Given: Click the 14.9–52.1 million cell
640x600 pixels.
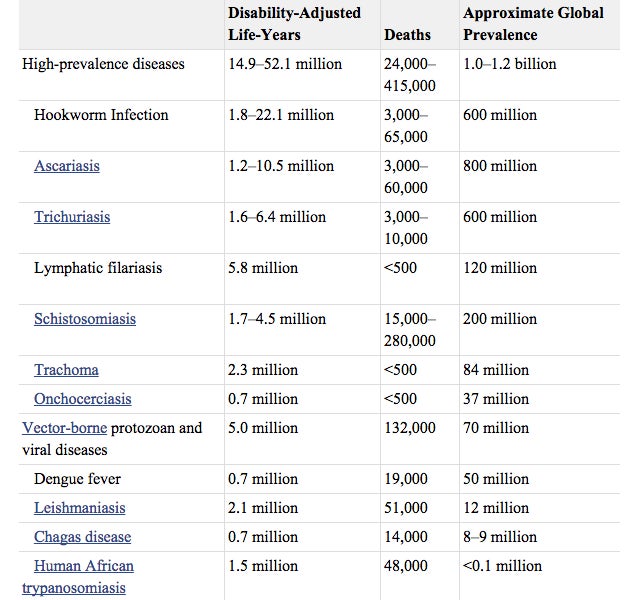Looking at the screenshot, I should click(285, 64).
